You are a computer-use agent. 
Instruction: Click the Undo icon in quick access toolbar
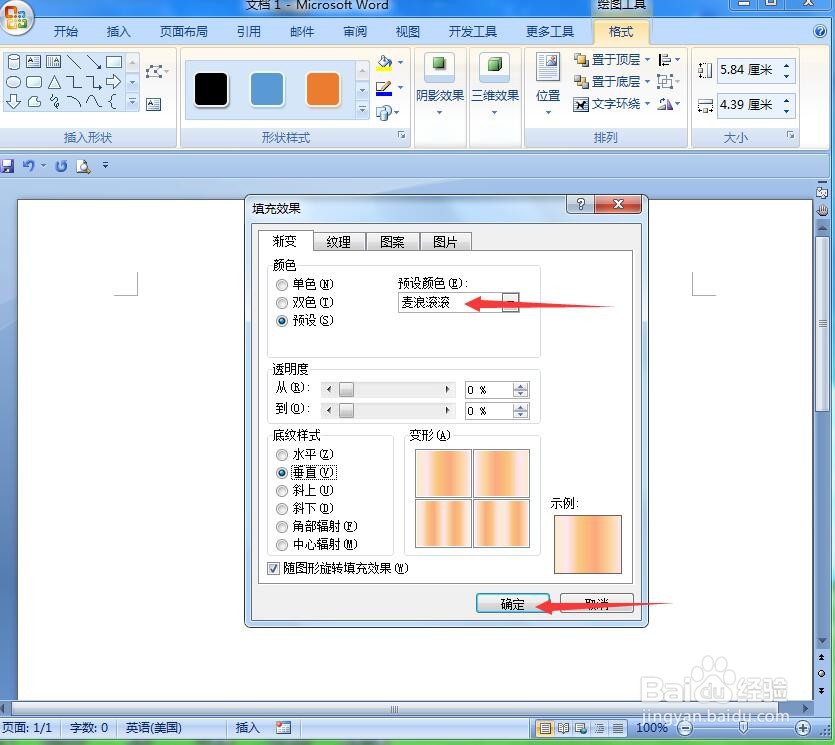(29, 166)
